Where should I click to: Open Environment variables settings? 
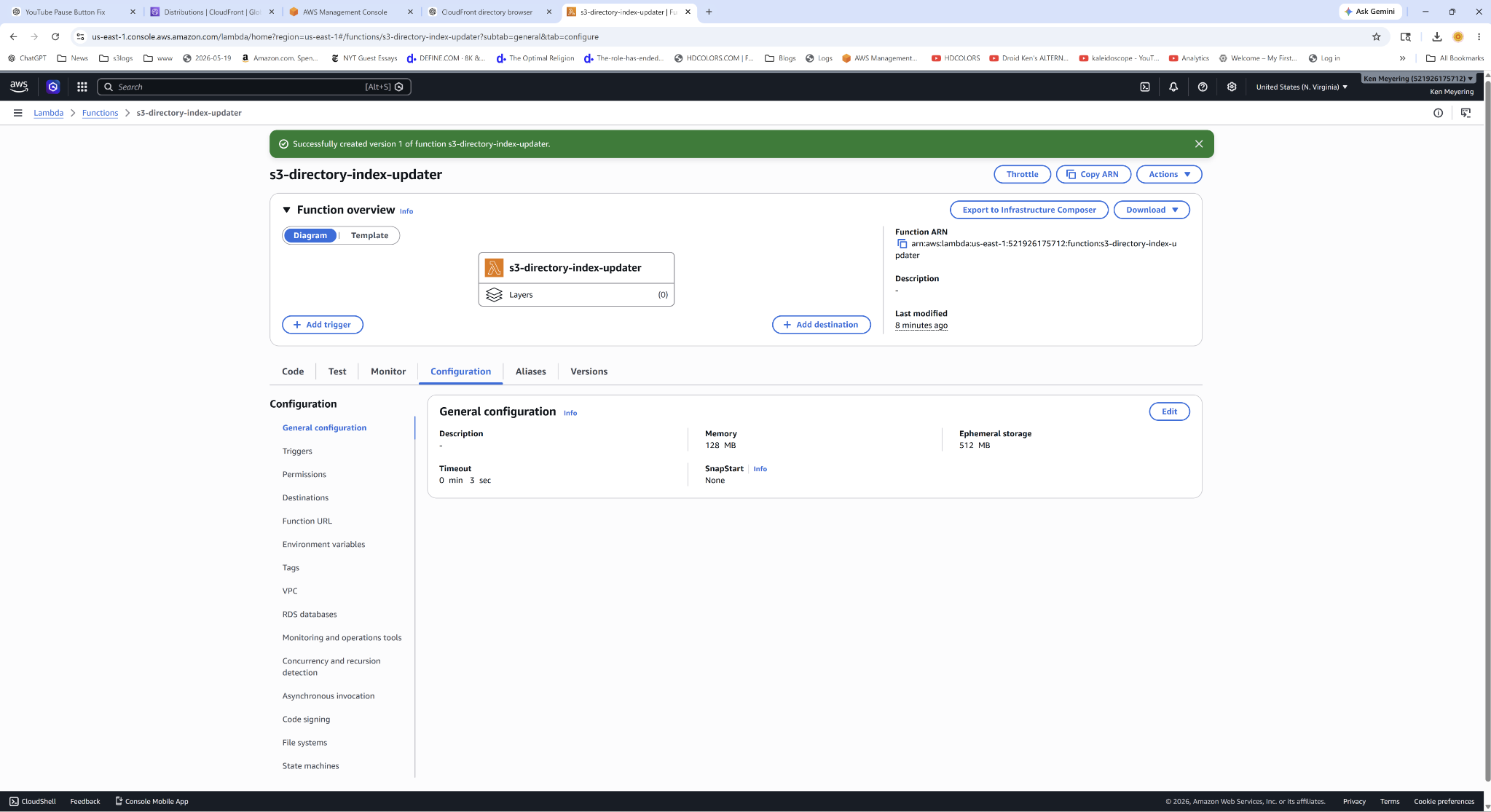[324, 544]
